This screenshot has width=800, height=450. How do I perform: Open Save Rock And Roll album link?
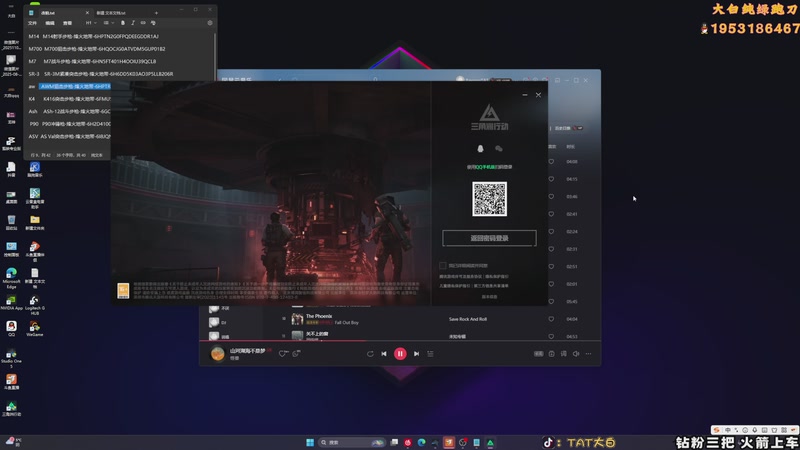pyautogui.click(x=468, y=319)
